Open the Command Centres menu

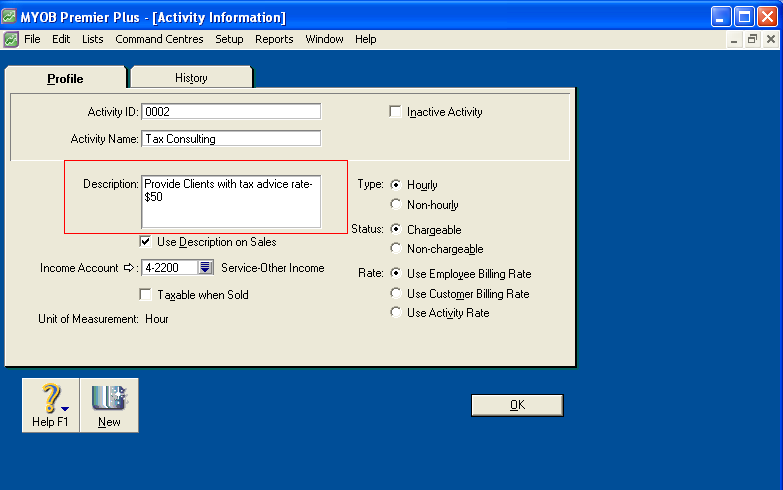pos(159,39)
